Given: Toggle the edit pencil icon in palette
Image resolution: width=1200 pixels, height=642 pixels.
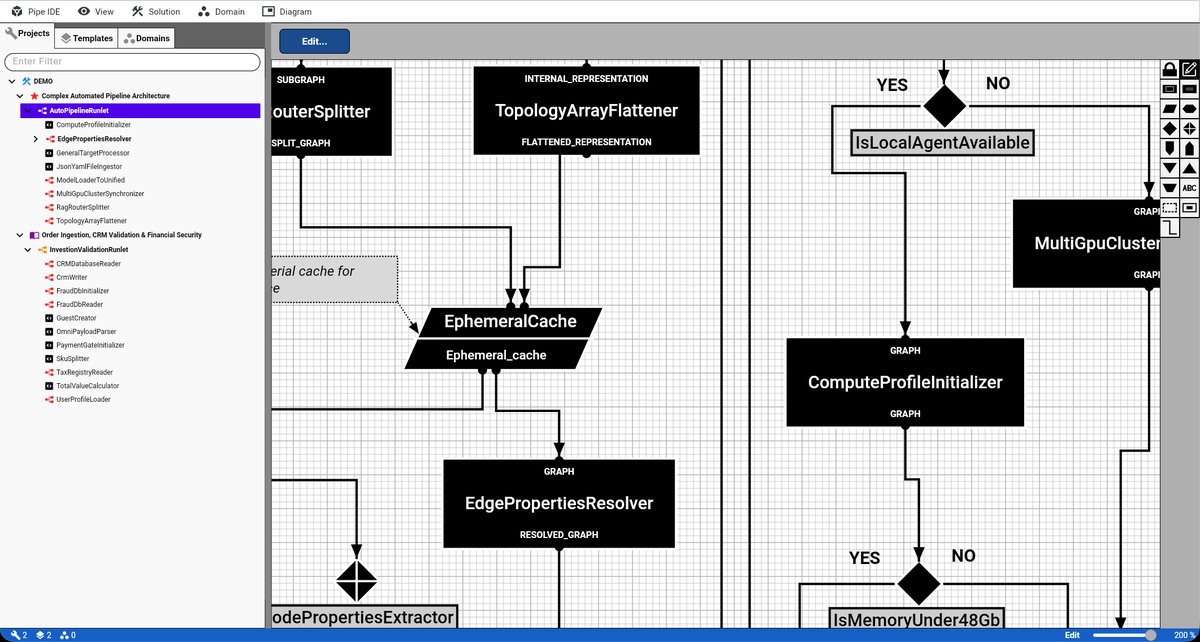Looking at the screenshot, I should pos(1189,69).
